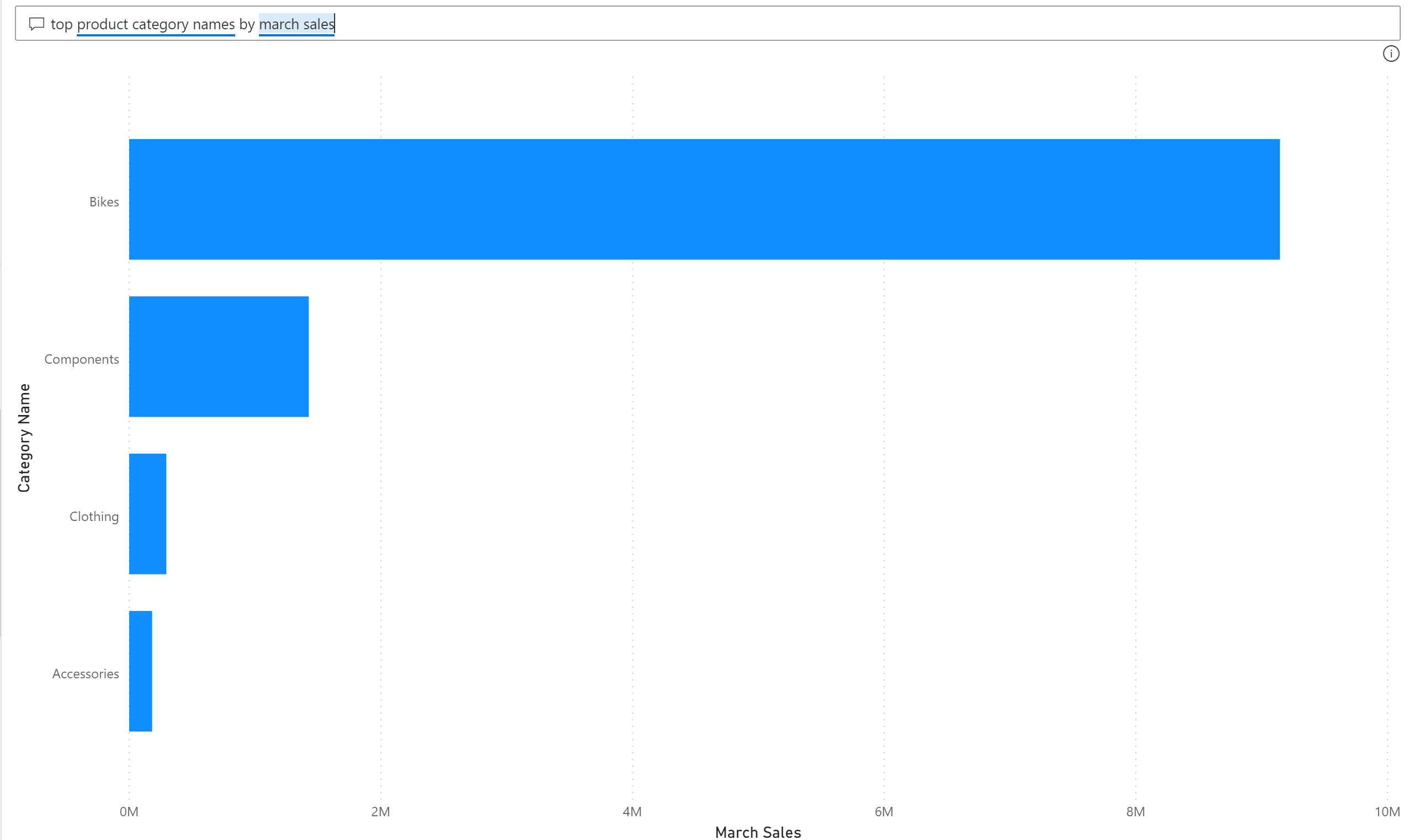
Task: Click the 'March Sales' axis title
Action: tap(758, 832)
